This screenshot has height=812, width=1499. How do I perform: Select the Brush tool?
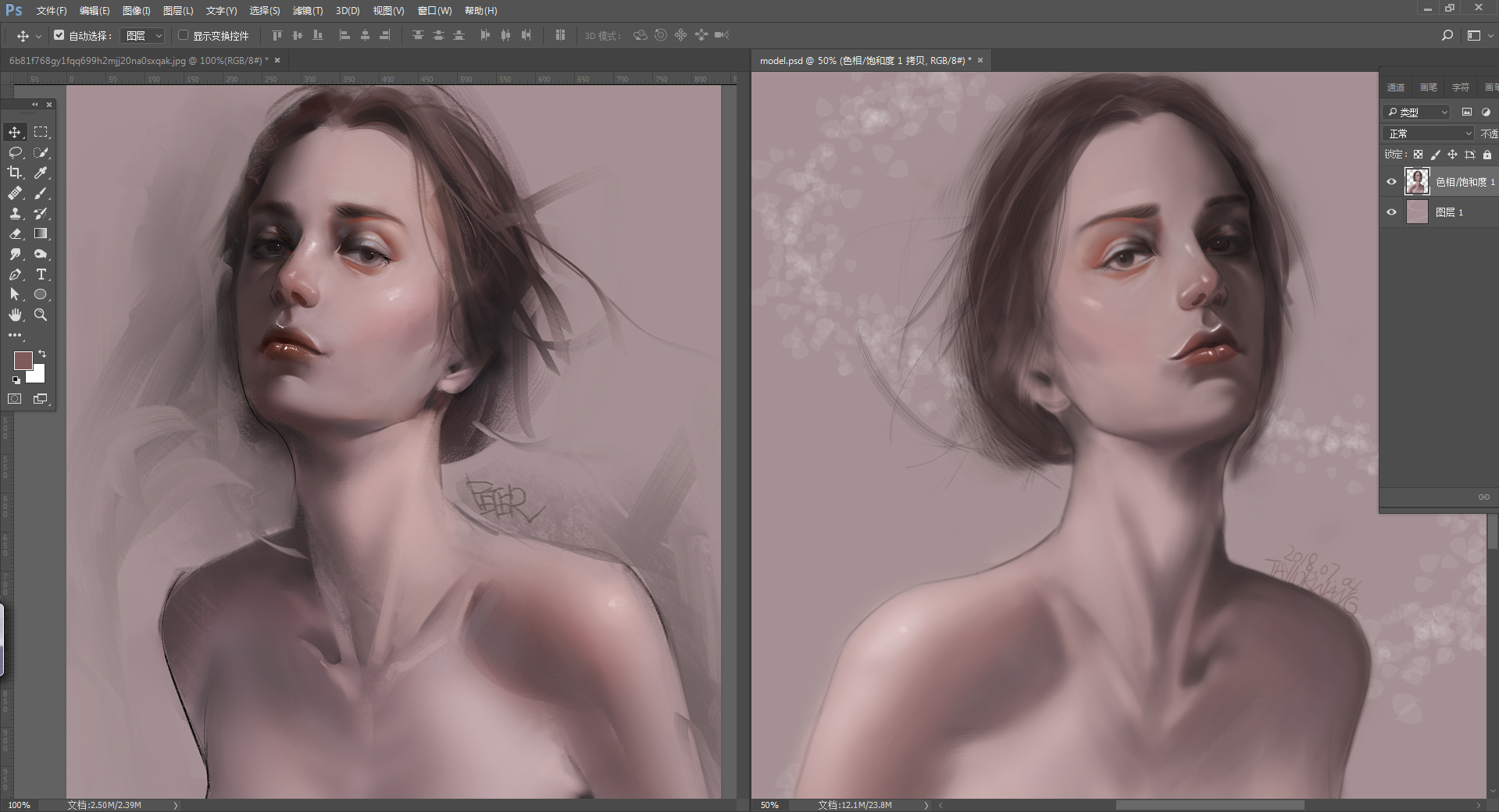click(41, 193)
